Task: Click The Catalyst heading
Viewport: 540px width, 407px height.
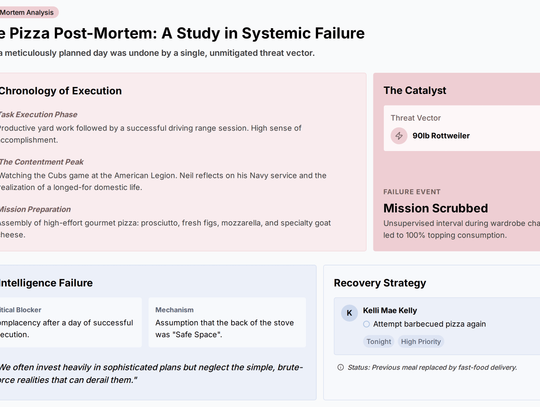Action: coord(415,90)
